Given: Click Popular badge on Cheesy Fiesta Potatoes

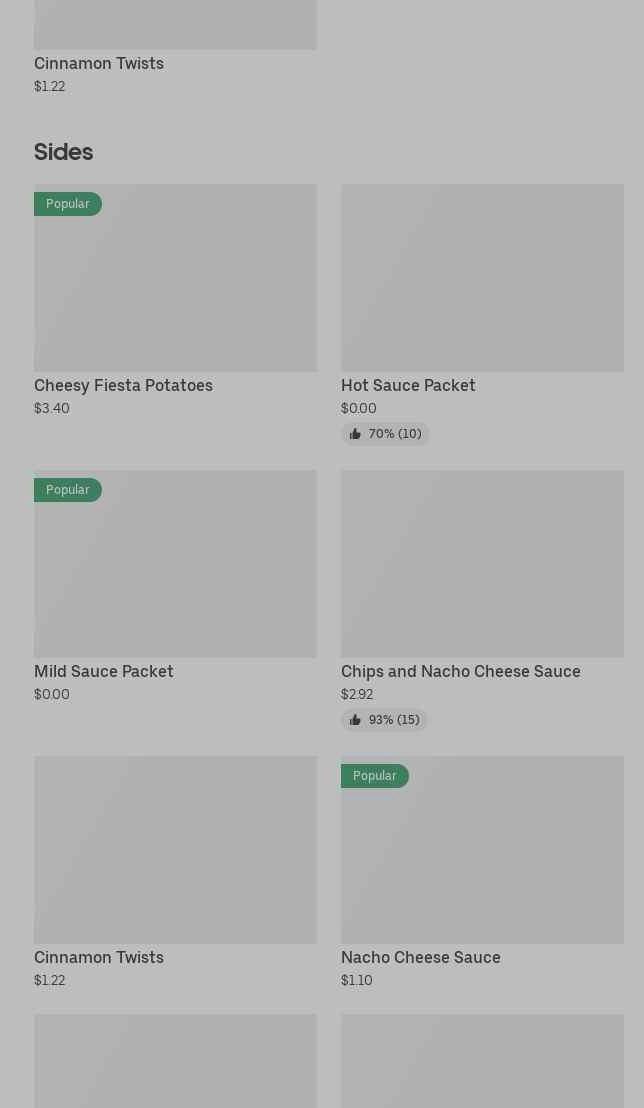Looking at the screenshot, I should (68, 204).
